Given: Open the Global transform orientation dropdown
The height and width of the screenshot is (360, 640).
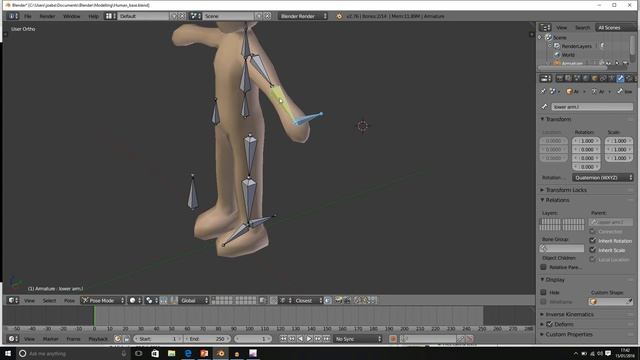Looking at the screenshot, I should [194, 300].
